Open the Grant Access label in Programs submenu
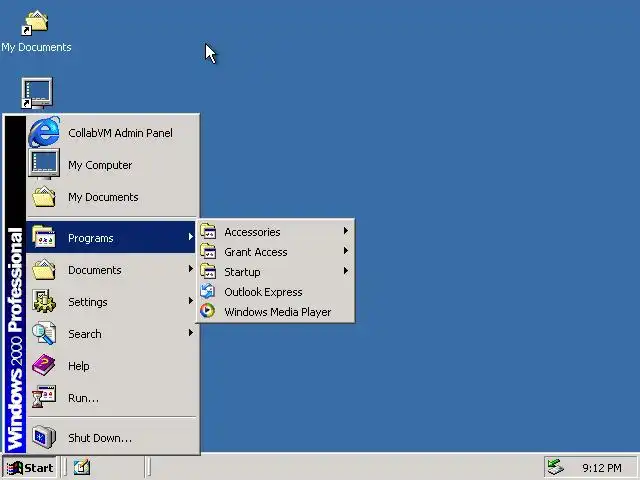Screen dimensions: 640x480 pyautogui.click(x=256, y=252)
